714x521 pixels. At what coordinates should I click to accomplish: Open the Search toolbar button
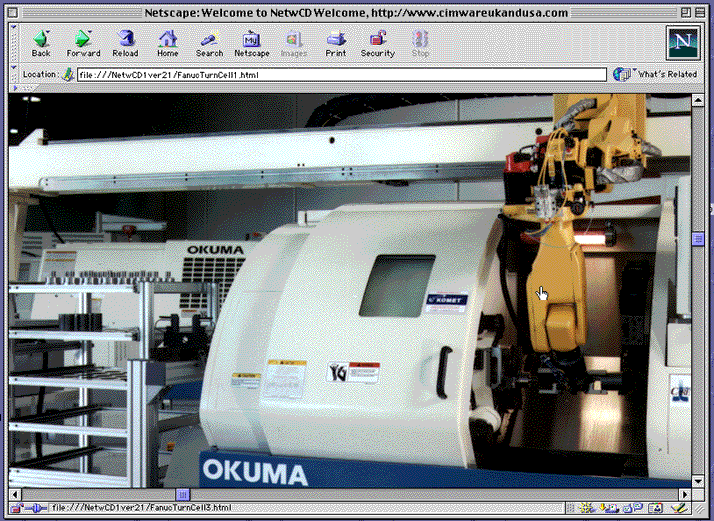[x=209, y=43]
